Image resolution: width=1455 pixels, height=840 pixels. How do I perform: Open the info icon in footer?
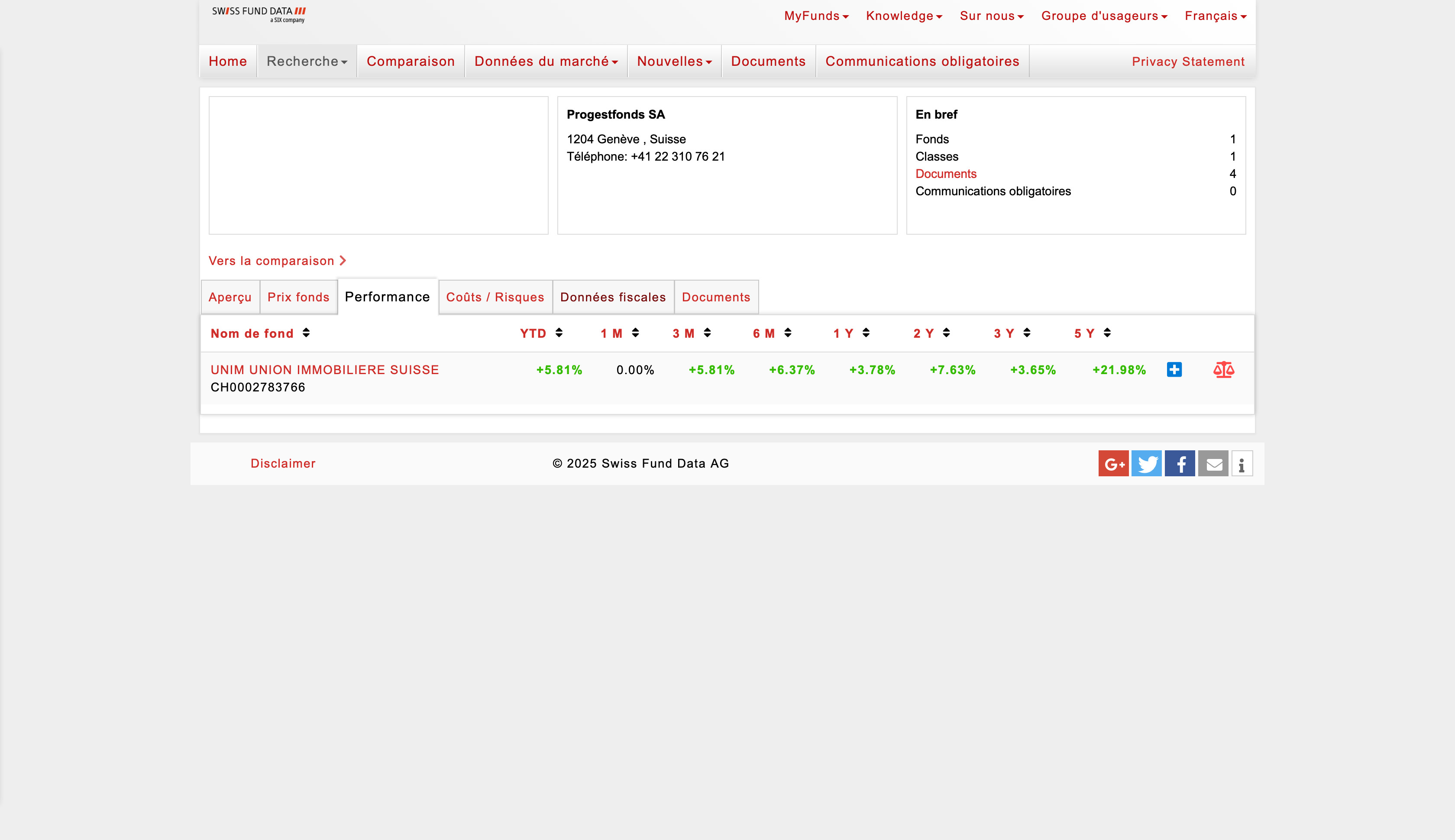pos(1242,464)
